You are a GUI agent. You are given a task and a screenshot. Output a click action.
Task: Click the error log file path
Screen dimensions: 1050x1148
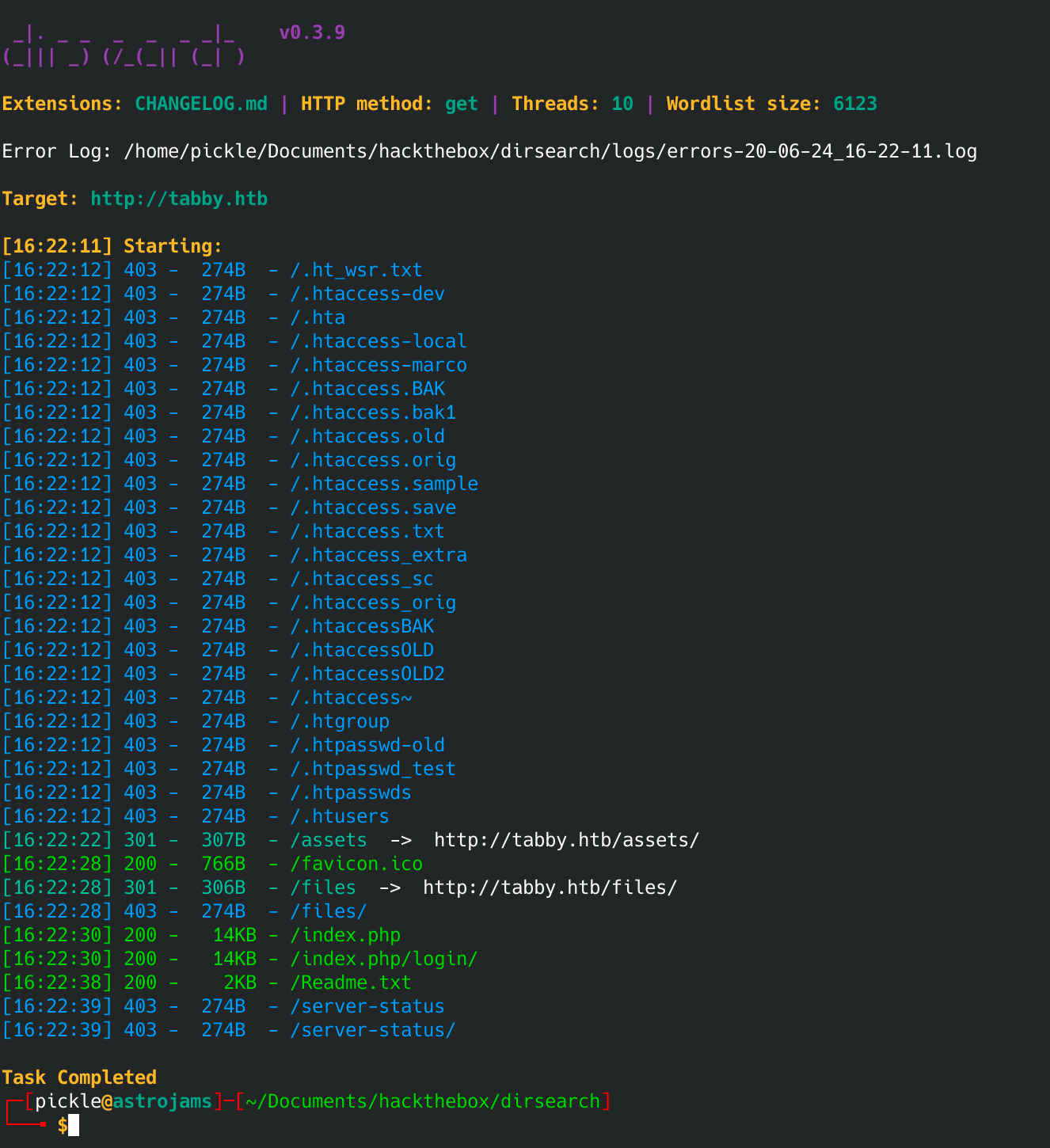pos(550,151)
